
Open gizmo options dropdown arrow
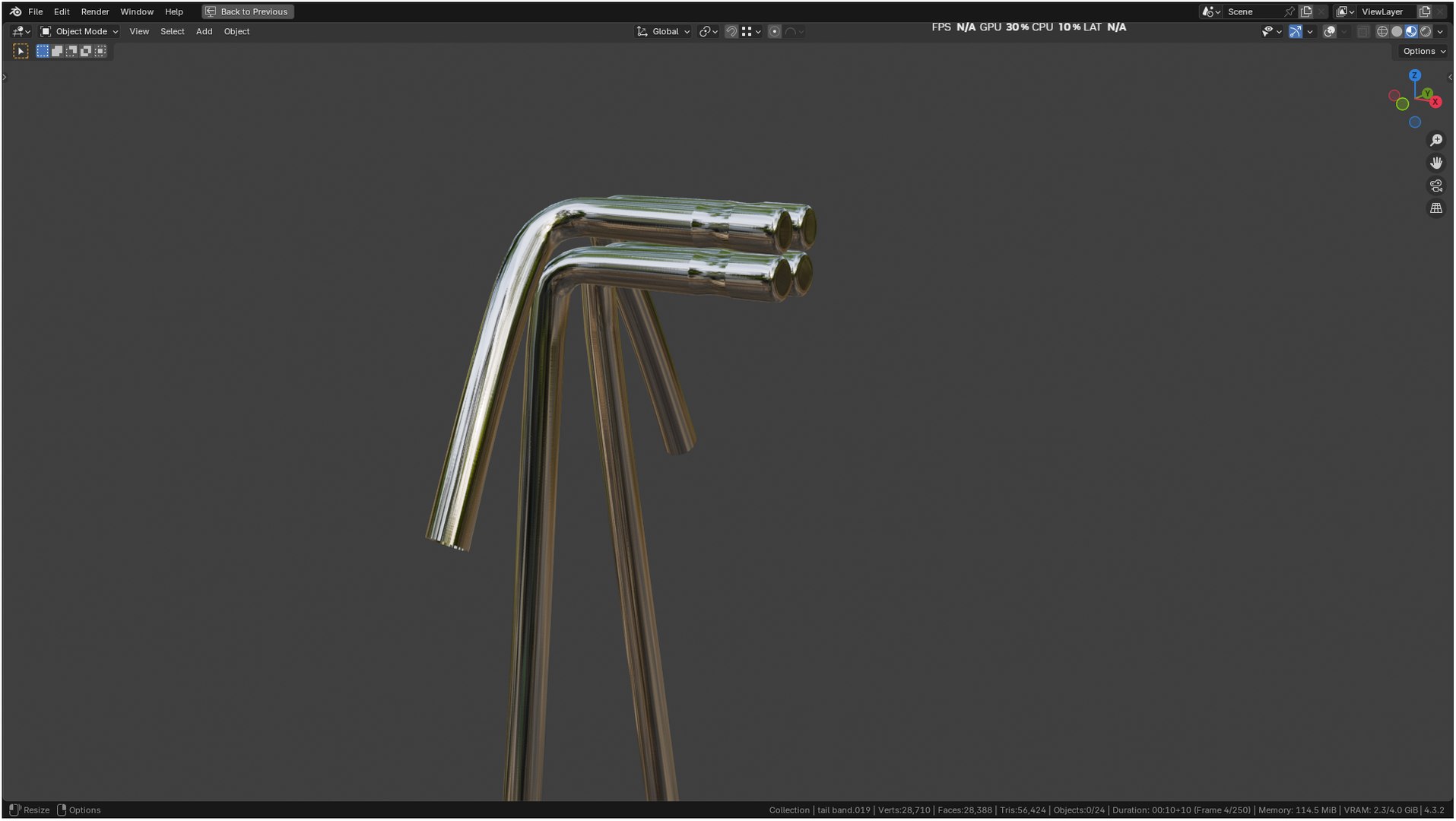click(x=1310, y=32)
